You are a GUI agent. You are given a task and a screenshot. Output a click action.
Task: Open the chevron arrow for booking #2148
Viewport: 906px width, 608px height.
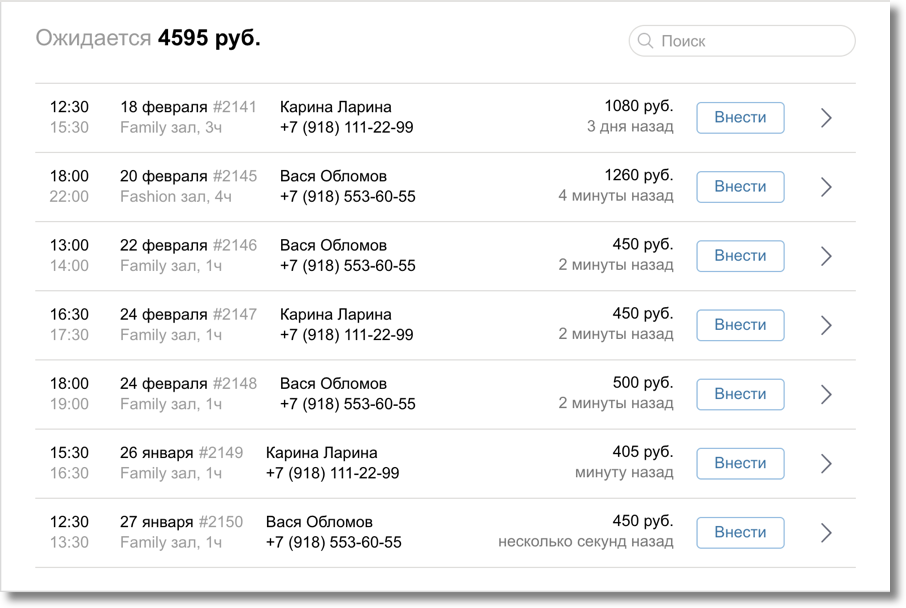coord(826,394)
